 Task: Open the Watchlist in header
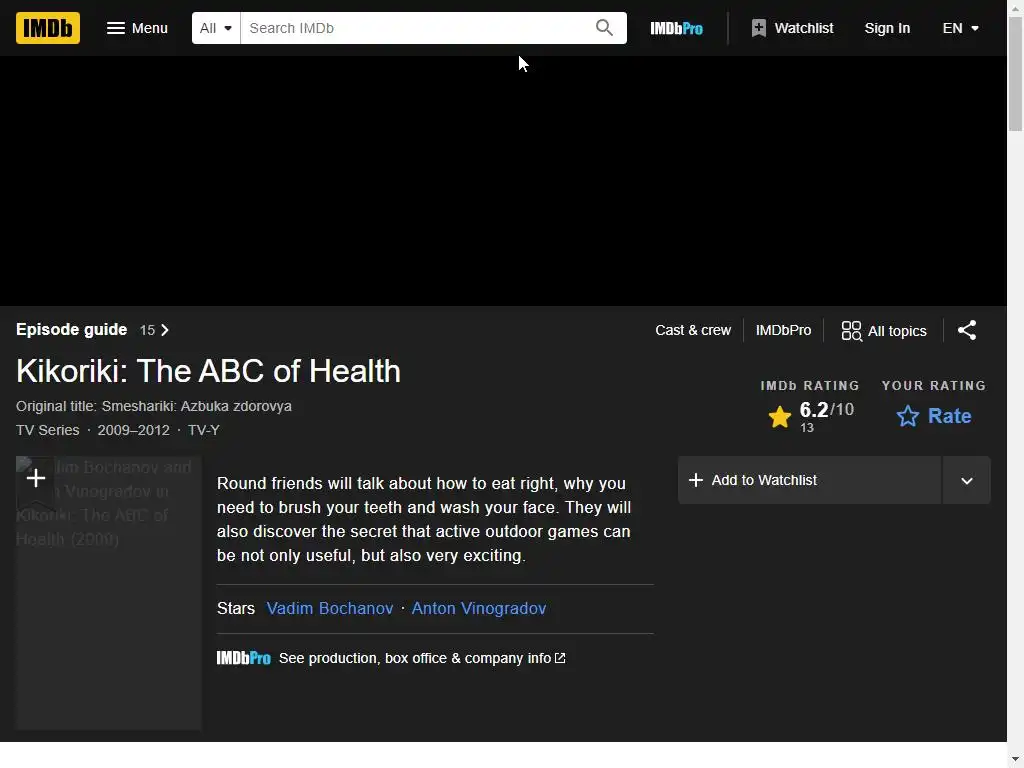792,28
